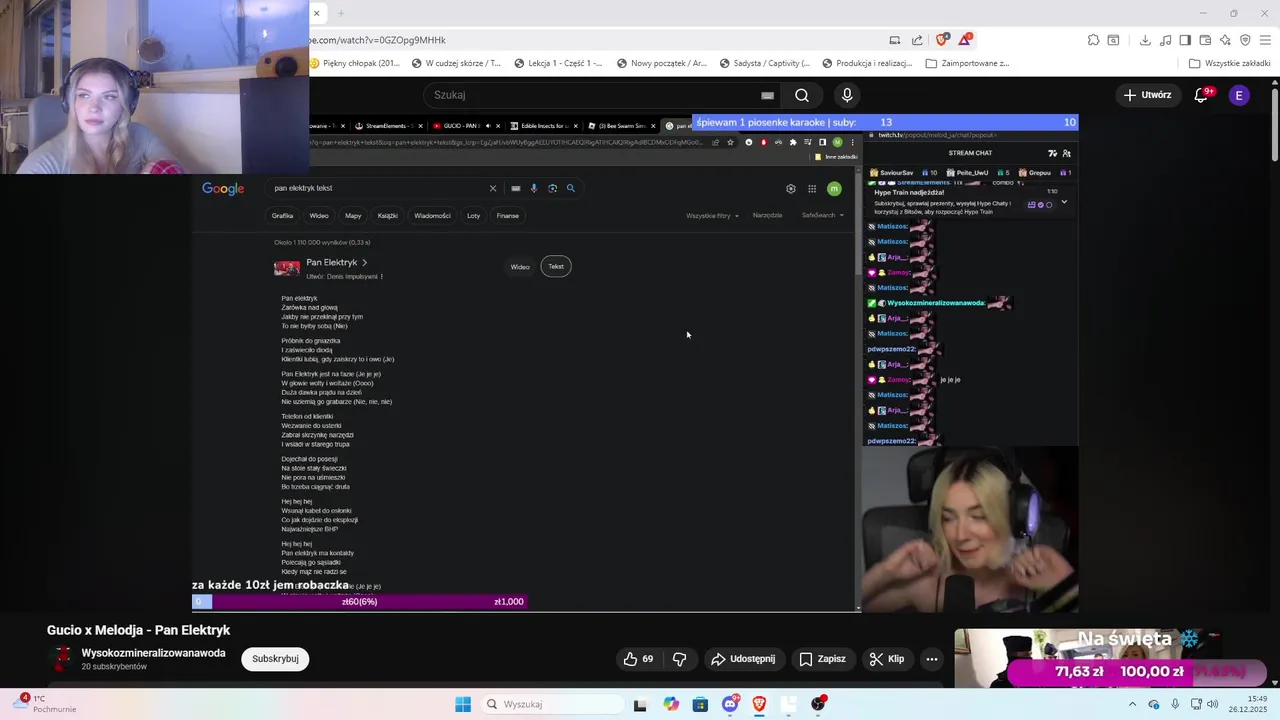Open the channel avatar next to Wysokozmineralizowanawoda
Image resolution: width=1280 pixels, height=720 pixels.
pos(62,658)
